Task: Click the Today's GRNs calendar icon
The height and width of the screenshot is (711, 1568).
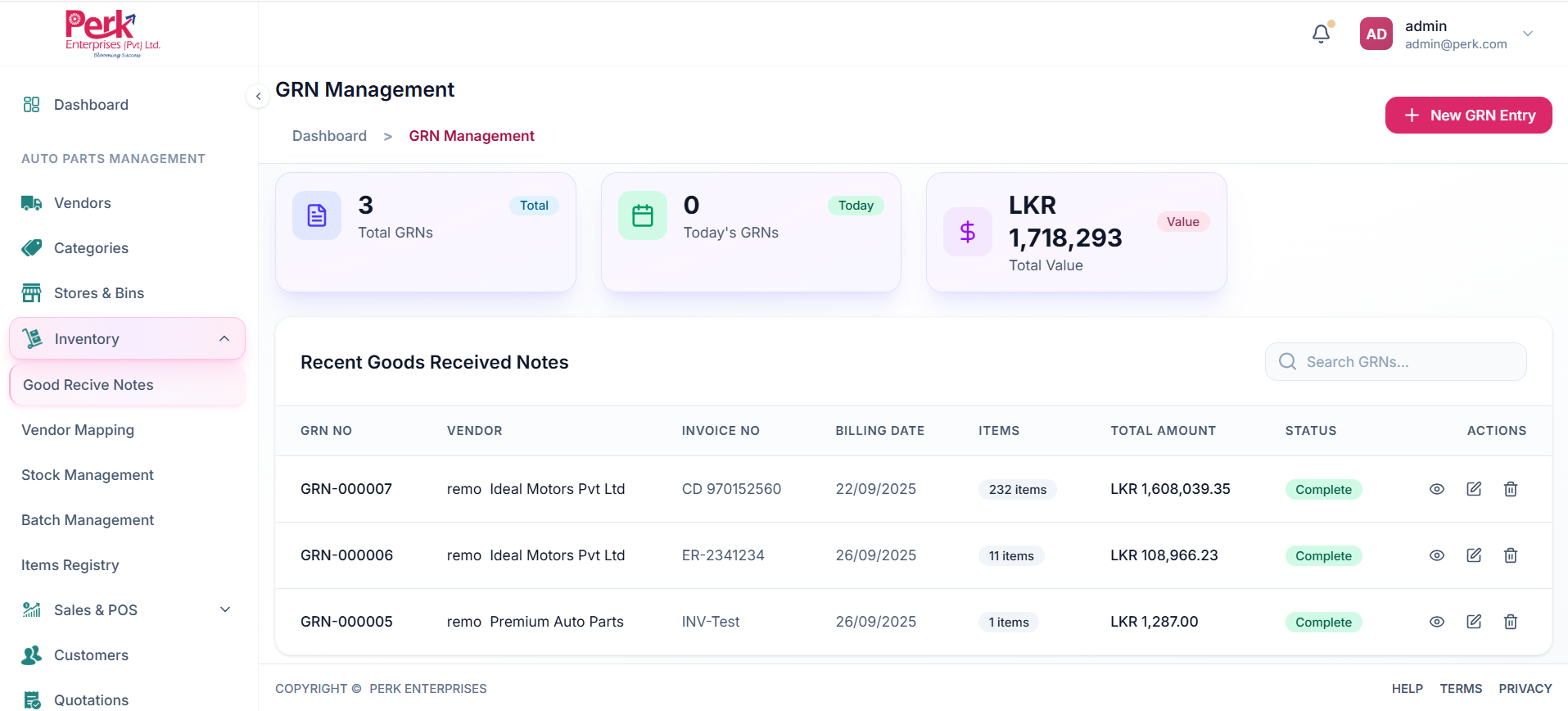Action: pyautogui.click(x=643, y=215)
